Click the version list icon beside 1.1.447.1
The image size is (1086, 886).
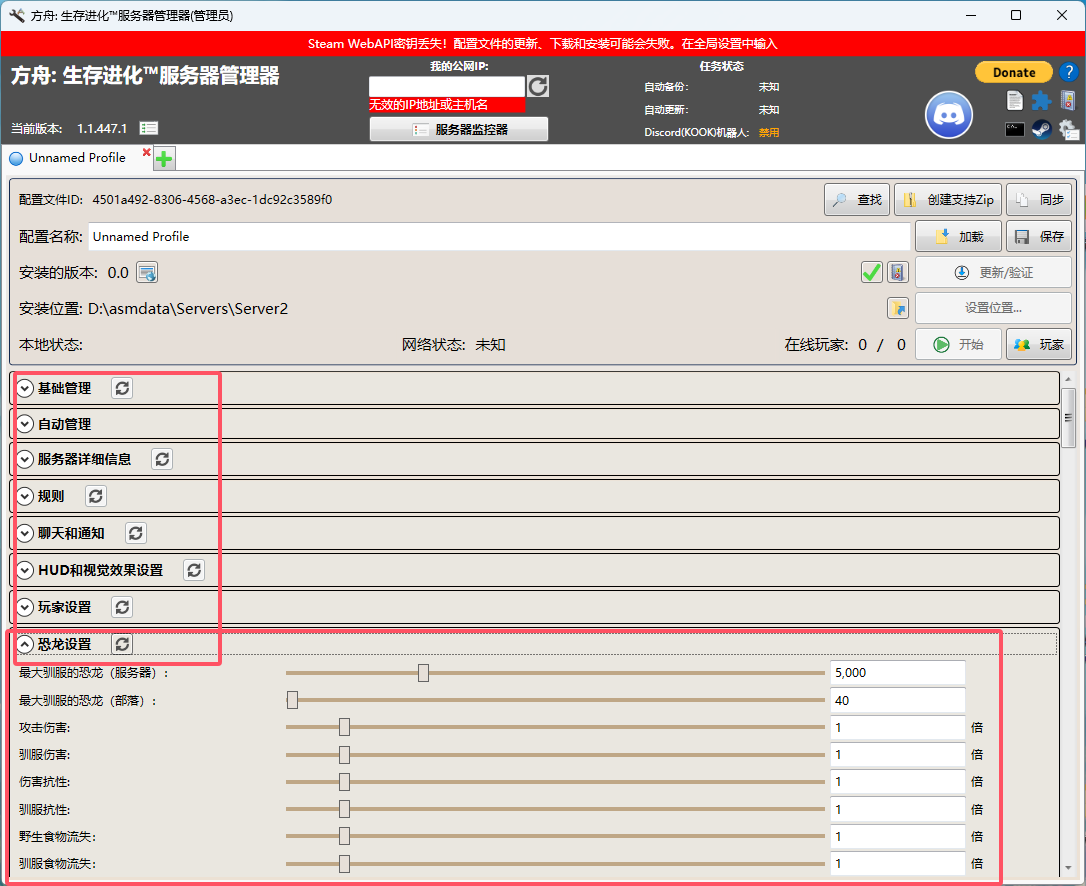(149, 128)
